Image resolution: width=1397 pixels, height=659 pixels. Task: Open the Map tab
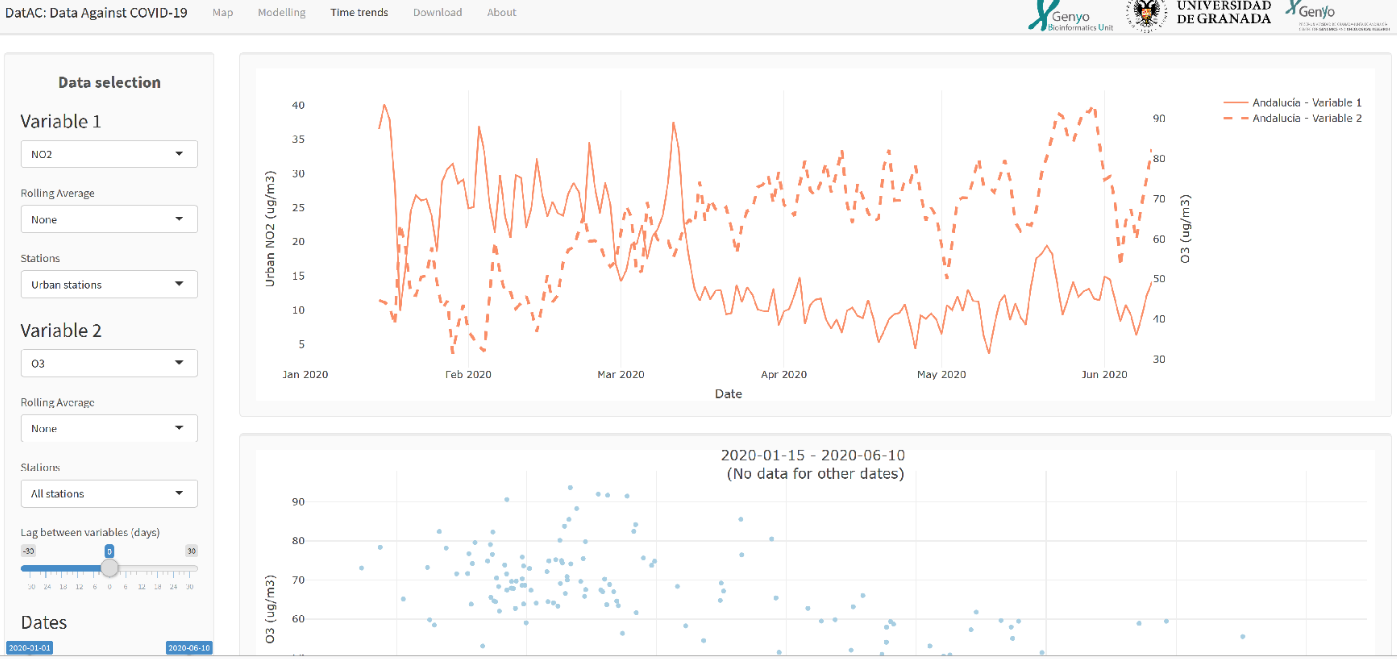pyautogui.click(x=222, y=12)
